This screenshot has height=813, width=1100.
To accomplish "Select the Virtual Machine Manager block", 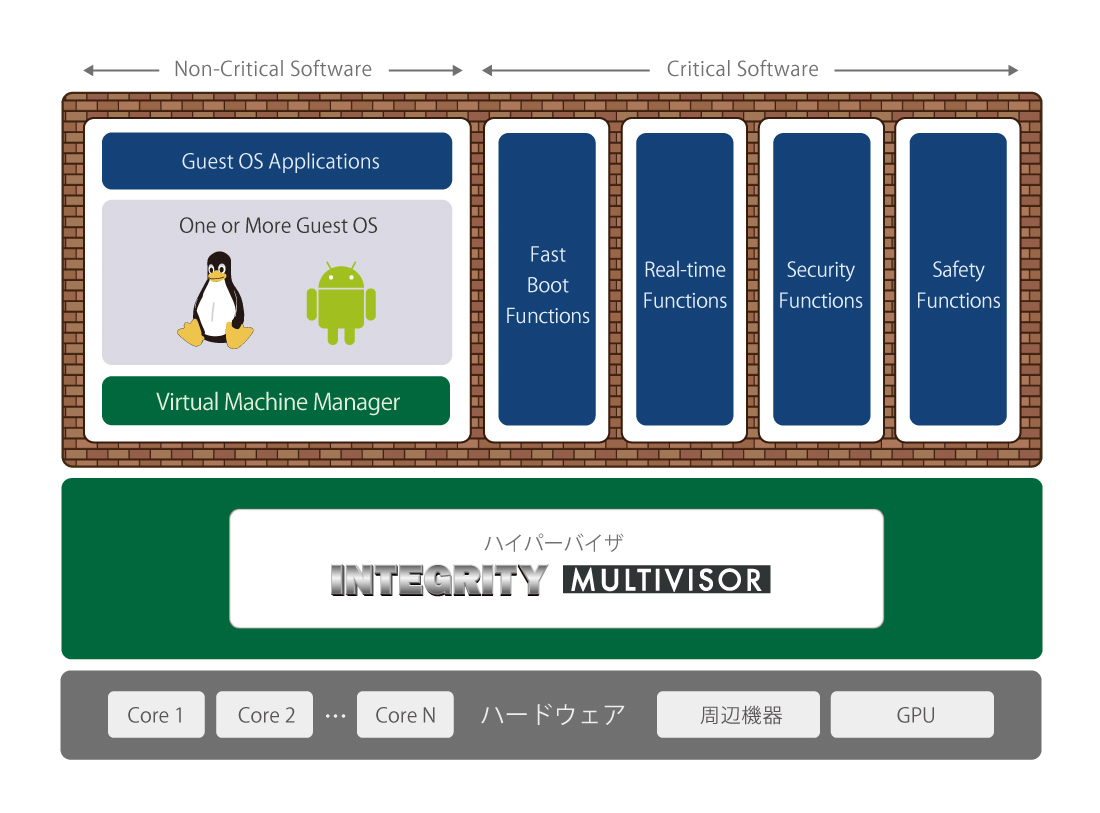I will 276,401.
